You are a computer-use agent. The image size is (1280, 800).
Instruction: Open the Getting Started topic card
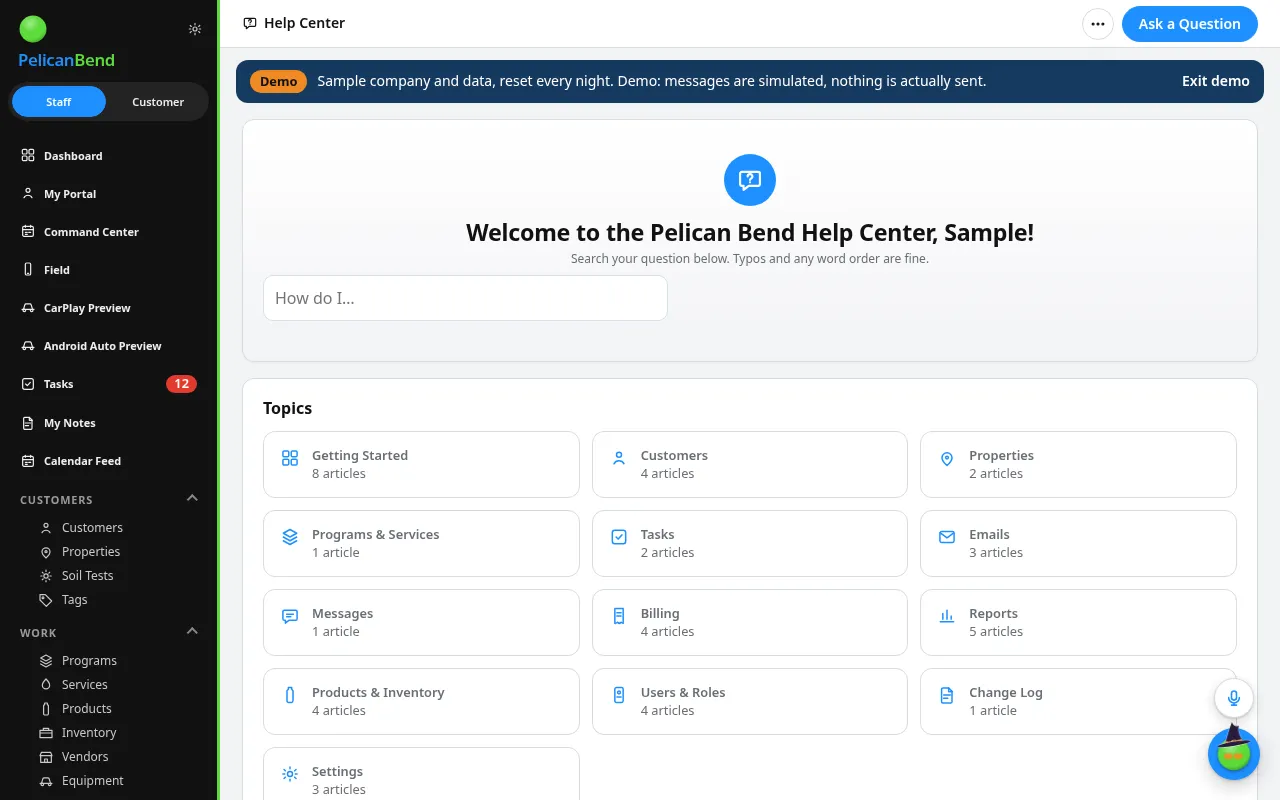421,464
